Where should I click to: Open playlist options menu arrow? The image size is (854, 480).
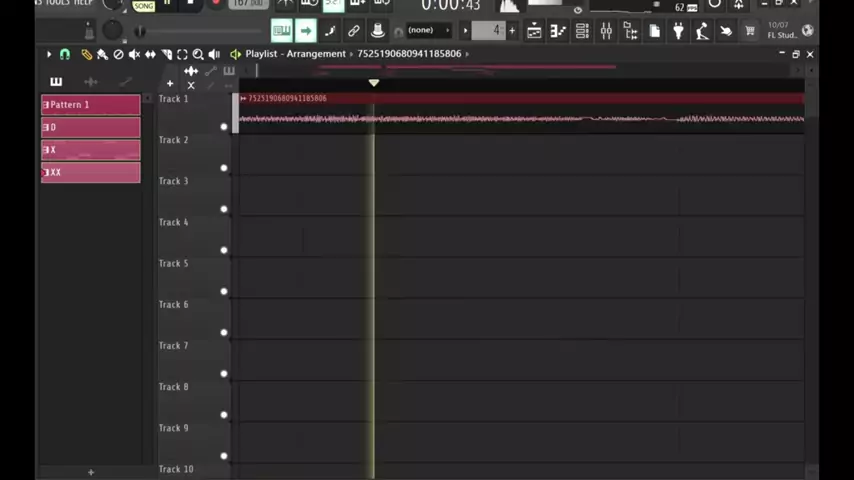48,54
